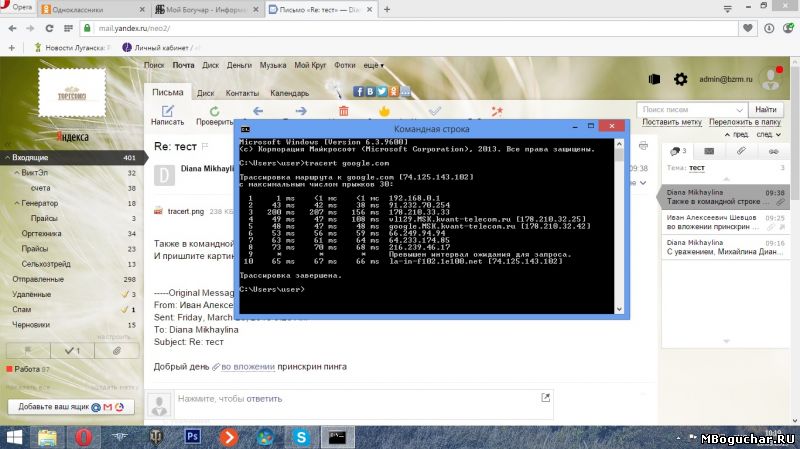Click Переложить в папку link

coord(744,122)
